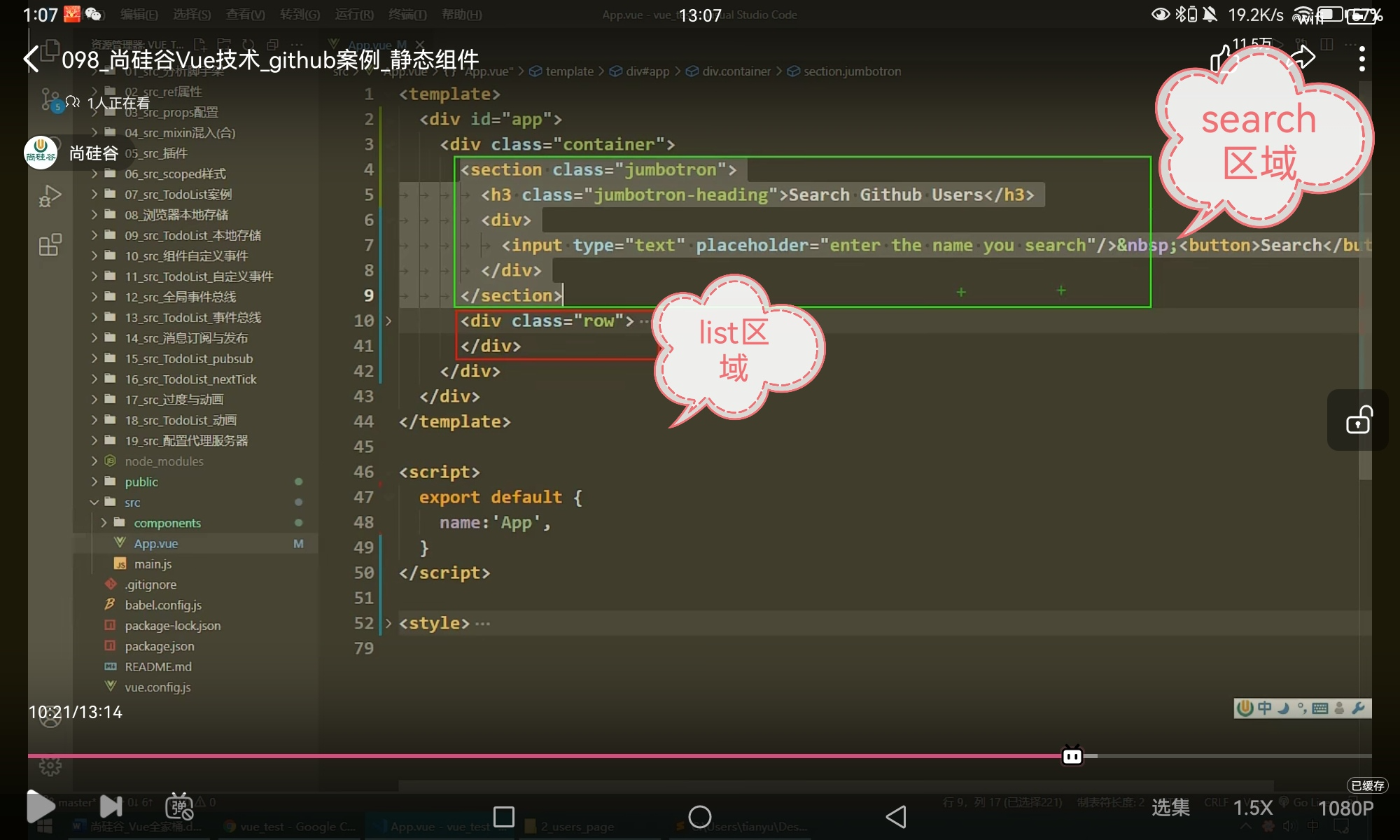Change the 1080P video quality
The image size is (1400, 840).
(1345, 808)
